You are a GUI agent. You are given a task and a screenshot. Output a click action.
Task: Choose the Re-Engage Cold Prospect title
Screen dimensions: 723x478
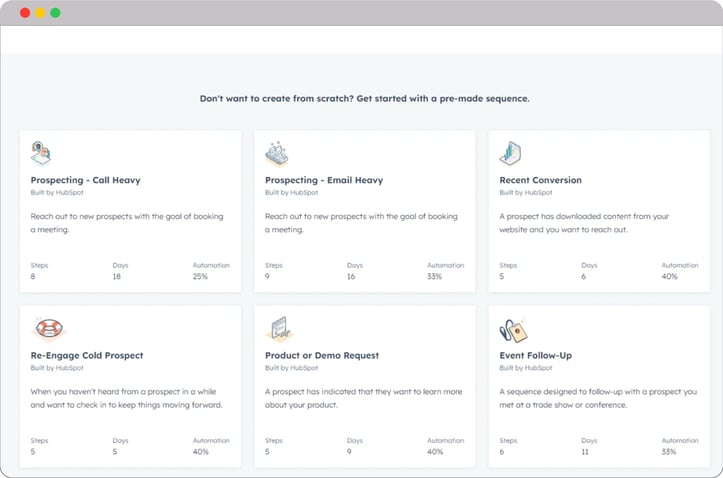pyautogui.click(x=87, y=355)
